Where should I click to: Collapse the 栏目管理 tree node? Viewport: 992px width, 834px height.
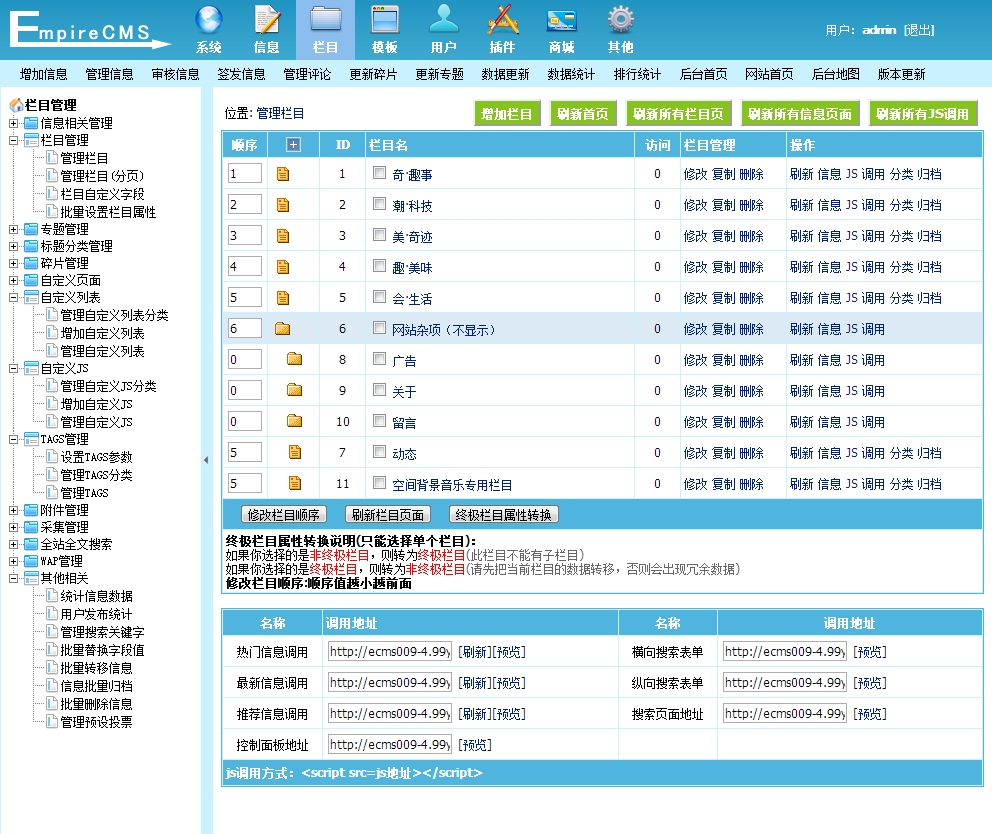coord(13,140)
